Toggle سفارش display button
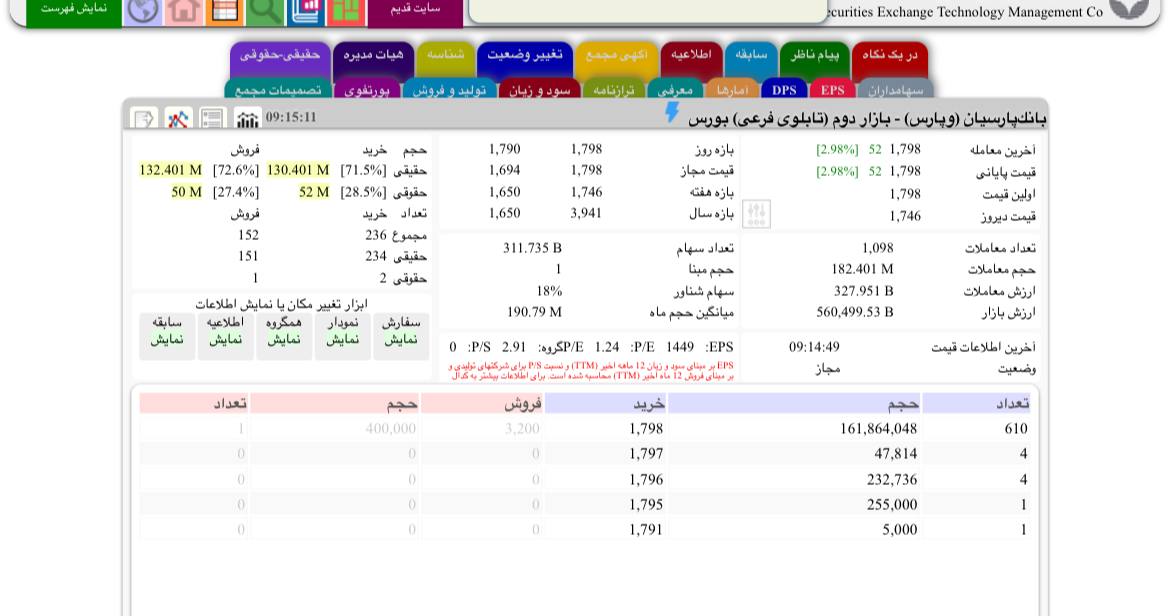 point(401,332)
